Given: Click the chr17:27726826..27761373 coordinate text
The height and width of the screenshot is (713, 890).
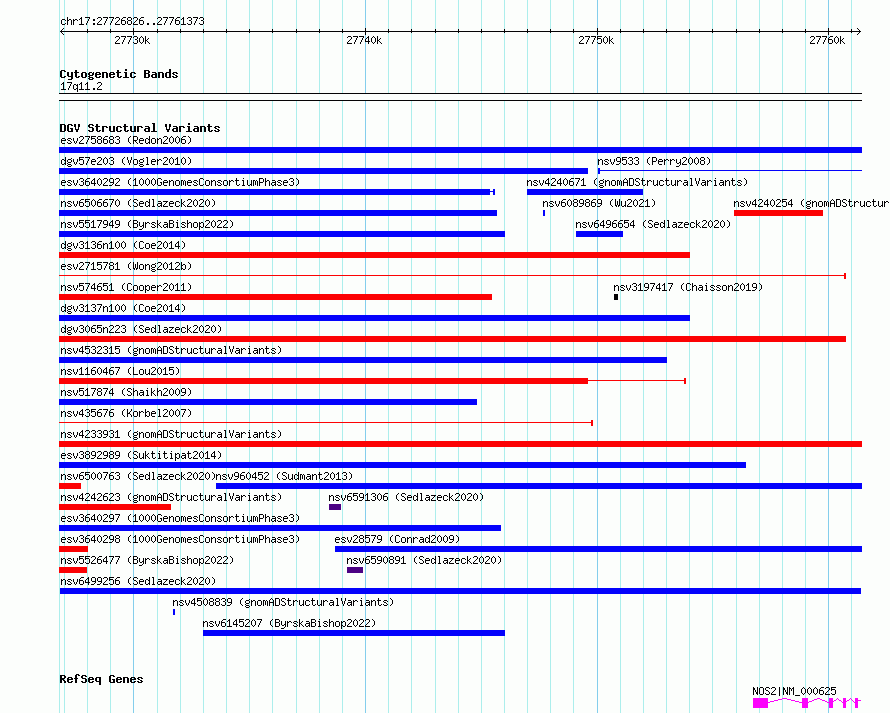Looking at the screenshot, I should coord(132,21).
